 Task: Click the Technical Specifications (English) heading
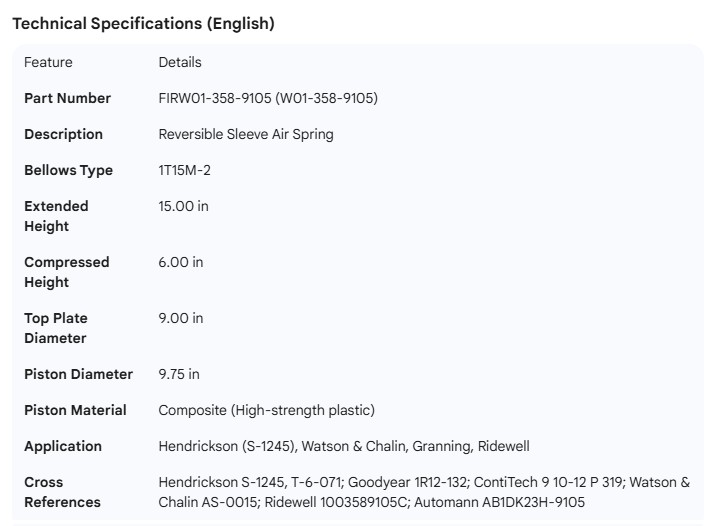143,23
